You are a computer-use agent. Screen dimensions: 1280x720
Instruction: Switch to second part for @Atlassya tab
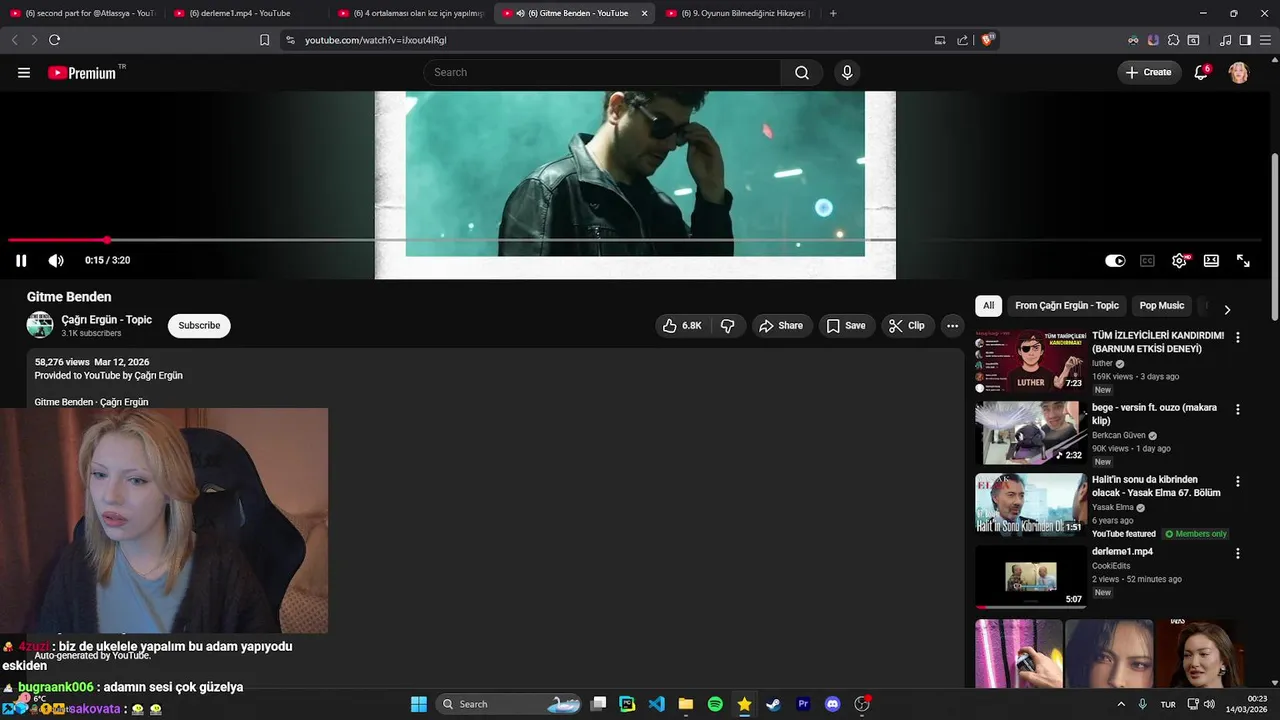(x=82, y=13)
